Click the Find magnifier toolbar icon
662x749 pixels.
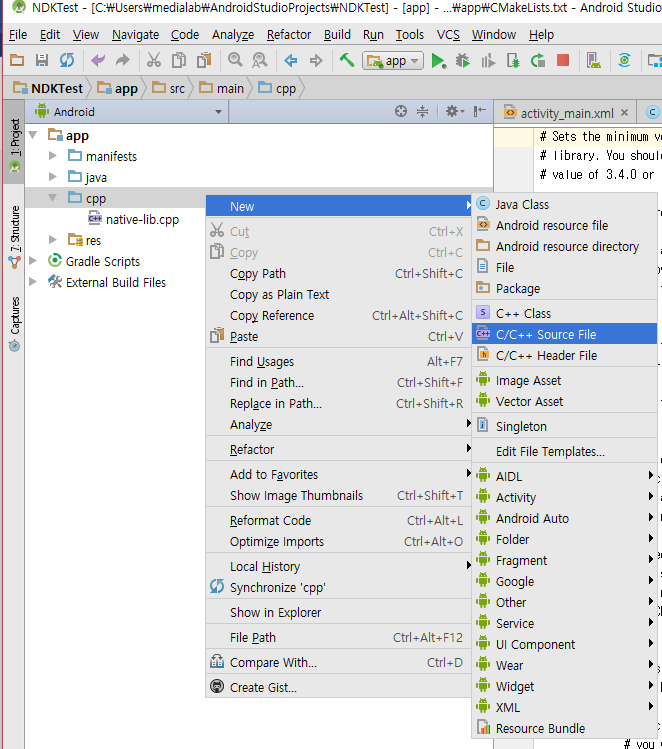click(235, 60)
